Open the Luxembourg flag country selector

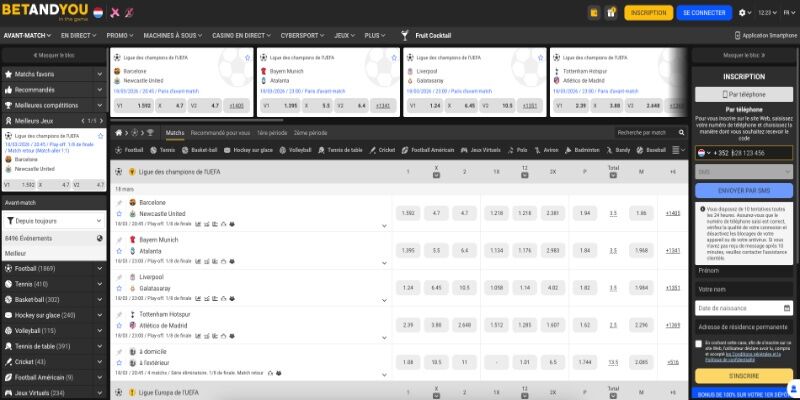coord(98,13)
